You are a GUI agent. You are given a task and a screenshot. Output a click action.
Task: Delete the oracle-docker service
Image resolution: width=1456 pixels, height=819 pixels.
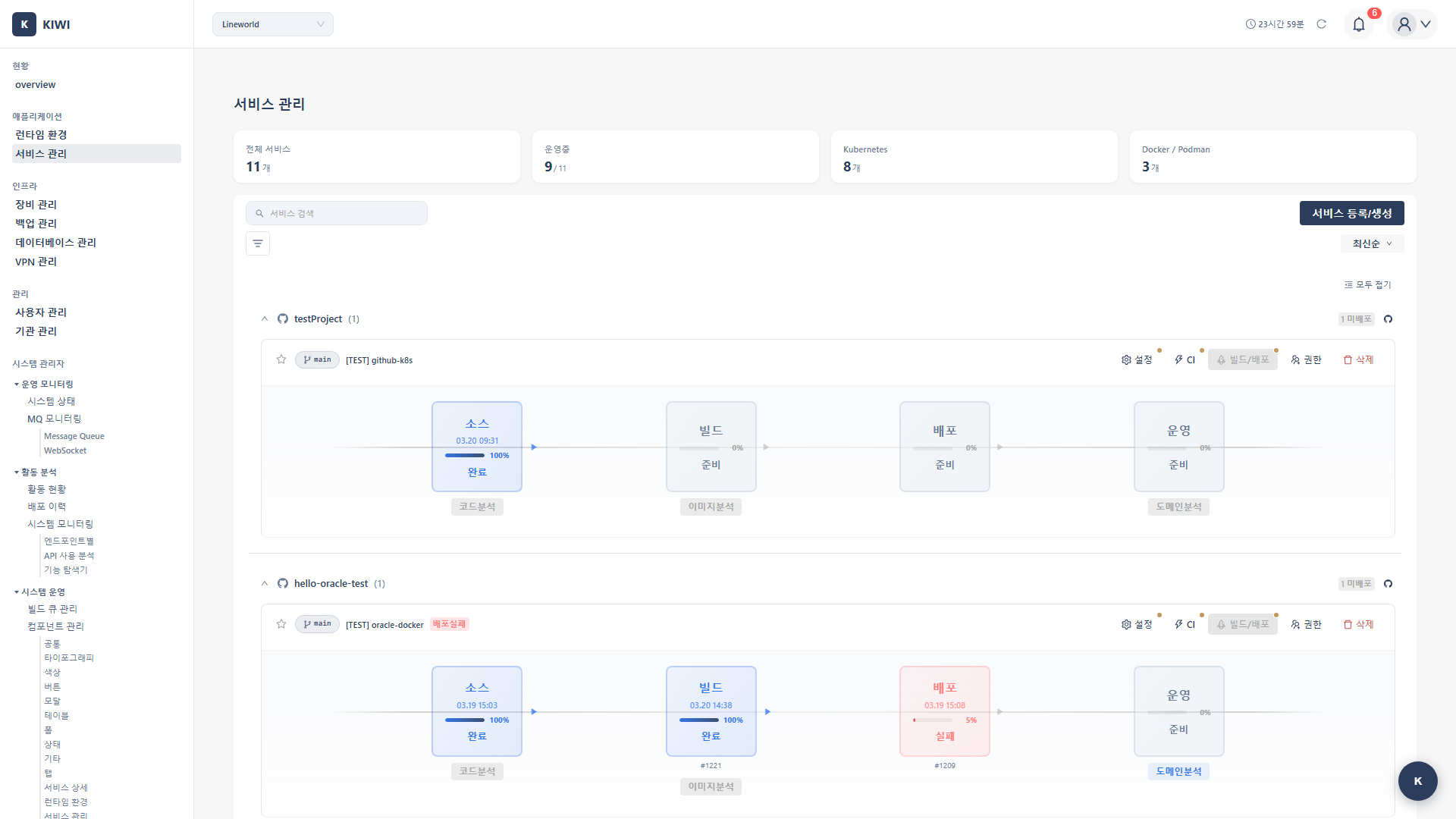(1358, 624)
